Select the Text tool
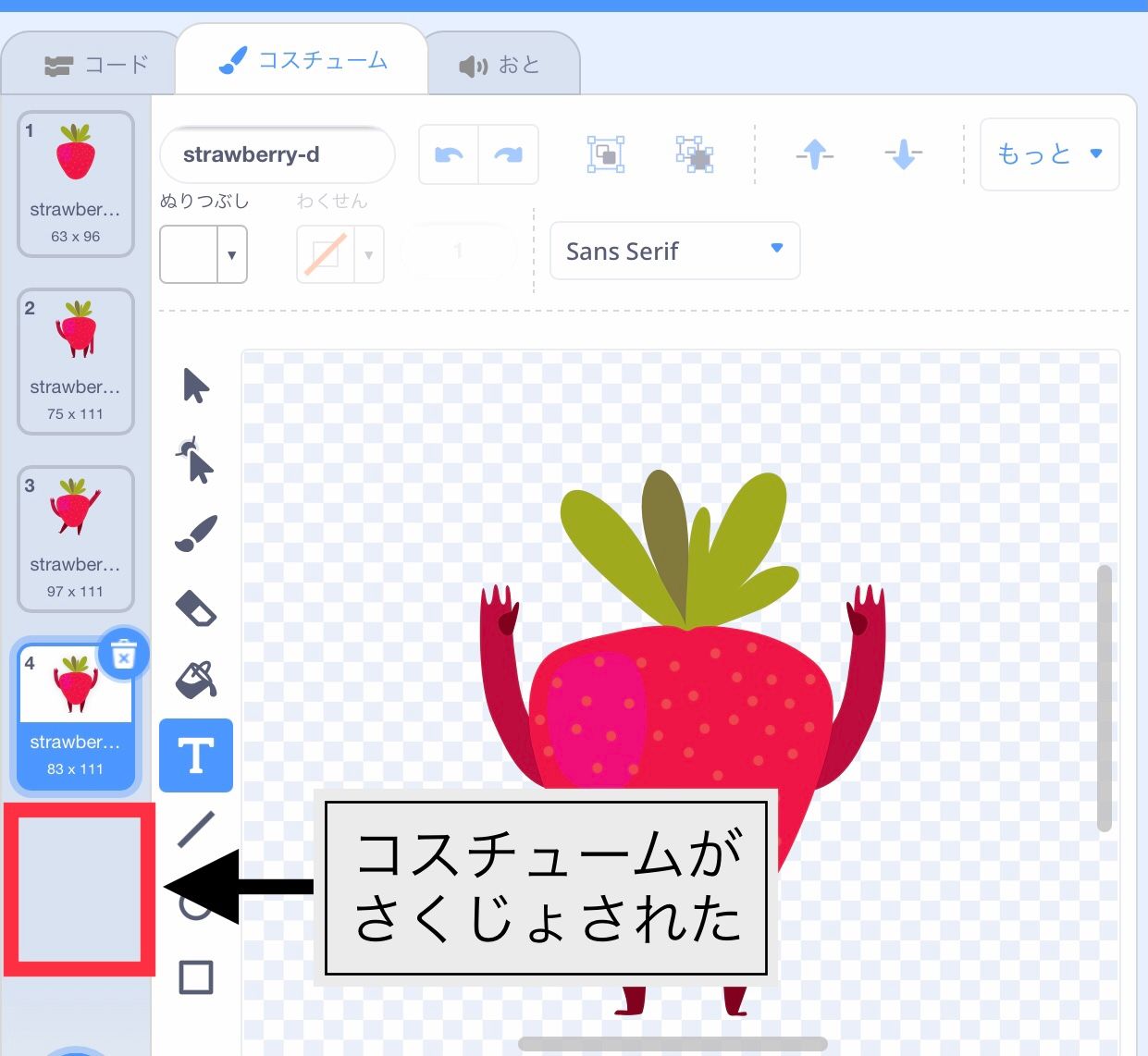Screen dimensions: 1148x1056 195,755
